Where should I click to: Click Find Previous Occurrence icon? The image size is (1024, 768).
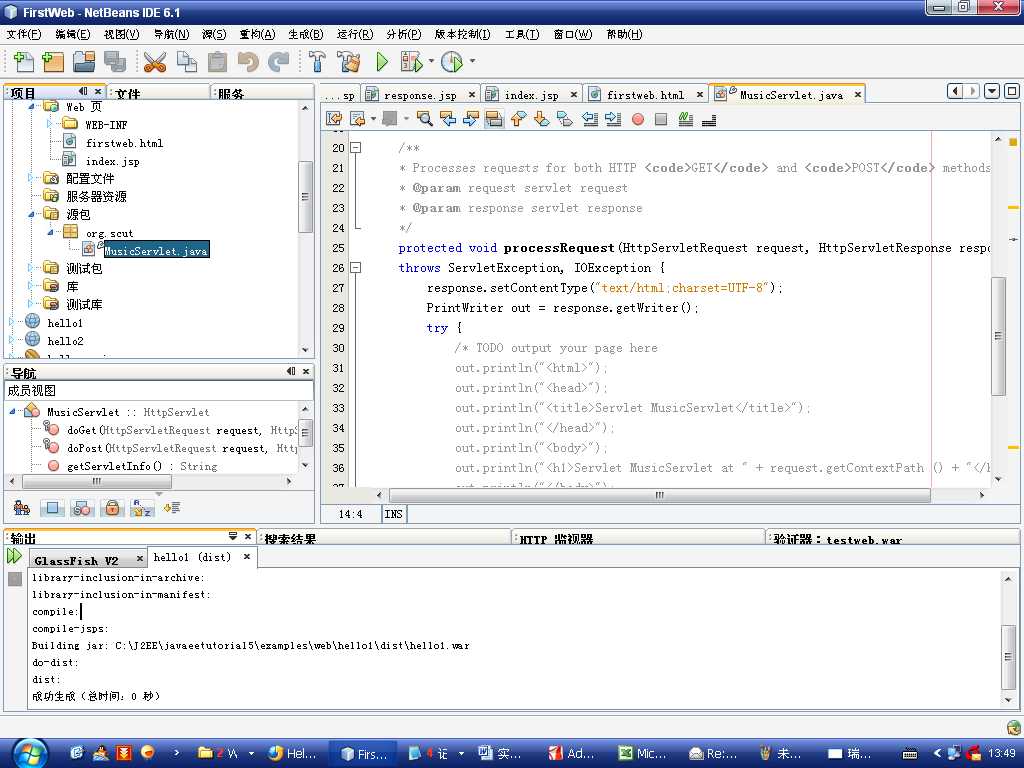point(448,119)
